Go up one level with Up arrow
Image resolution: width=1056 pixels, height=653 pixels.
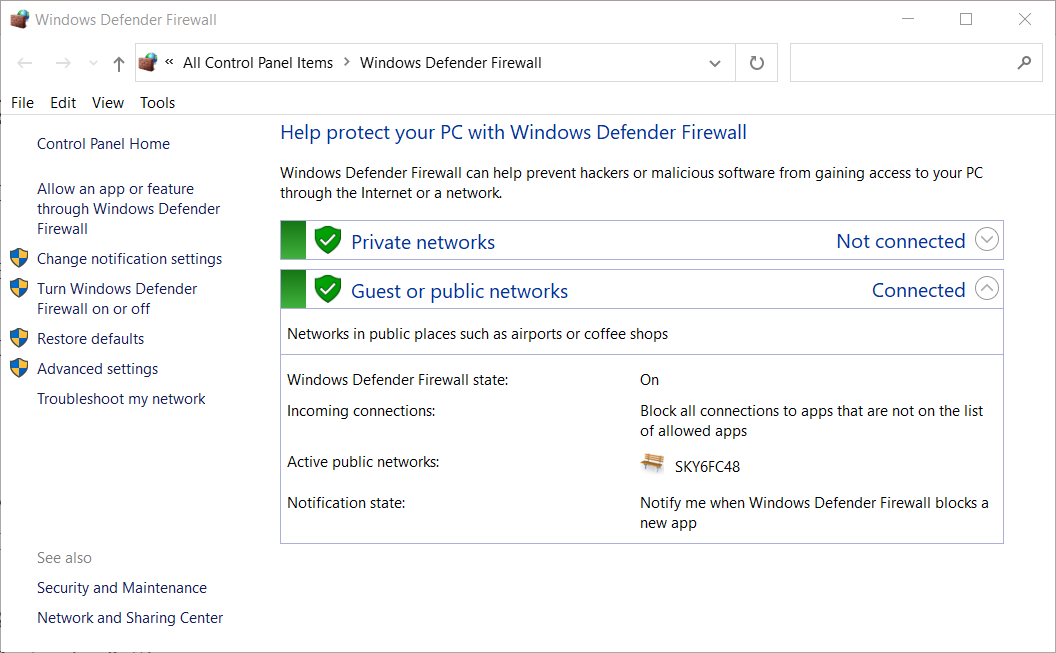coord(119,63)
